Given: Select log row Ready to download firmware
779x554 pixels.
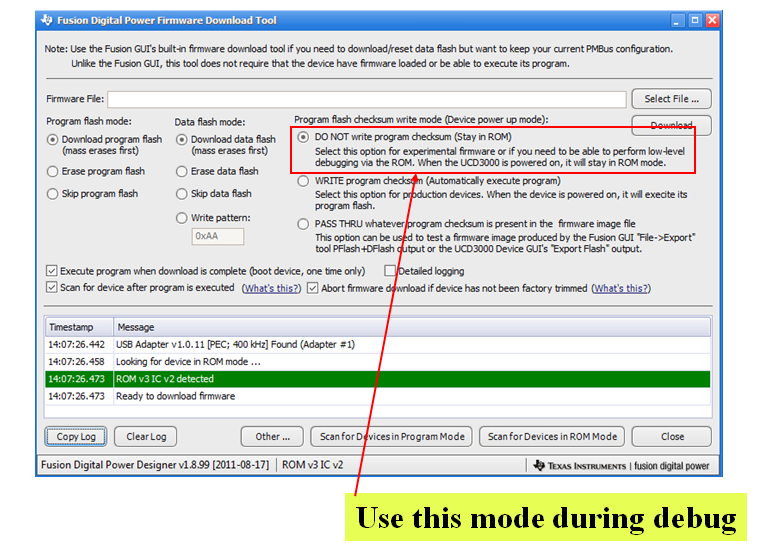Looking at the screenshot, I should point(378,396).
